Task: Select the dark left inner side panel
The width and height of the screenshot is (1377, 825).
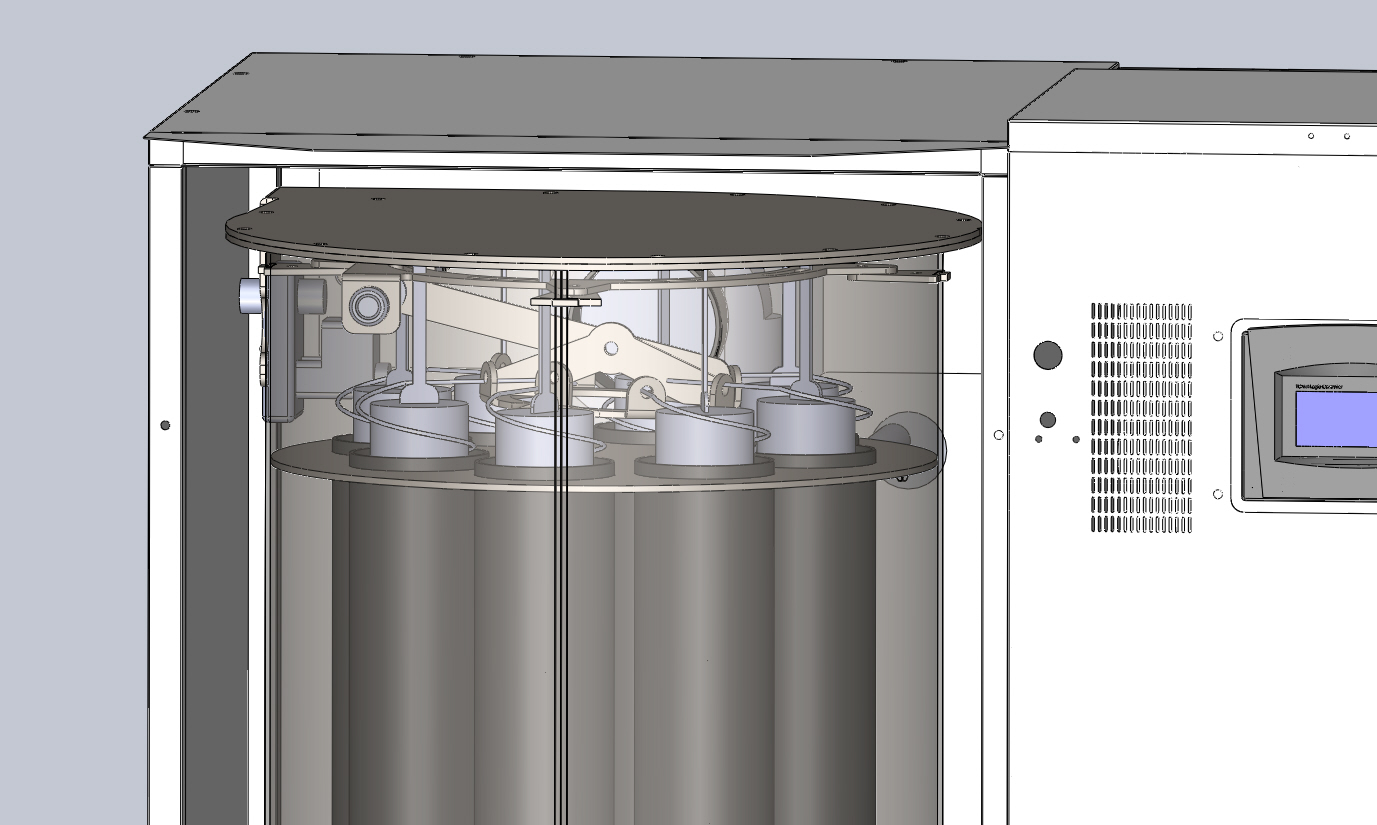Action: (x=215, y=500)
